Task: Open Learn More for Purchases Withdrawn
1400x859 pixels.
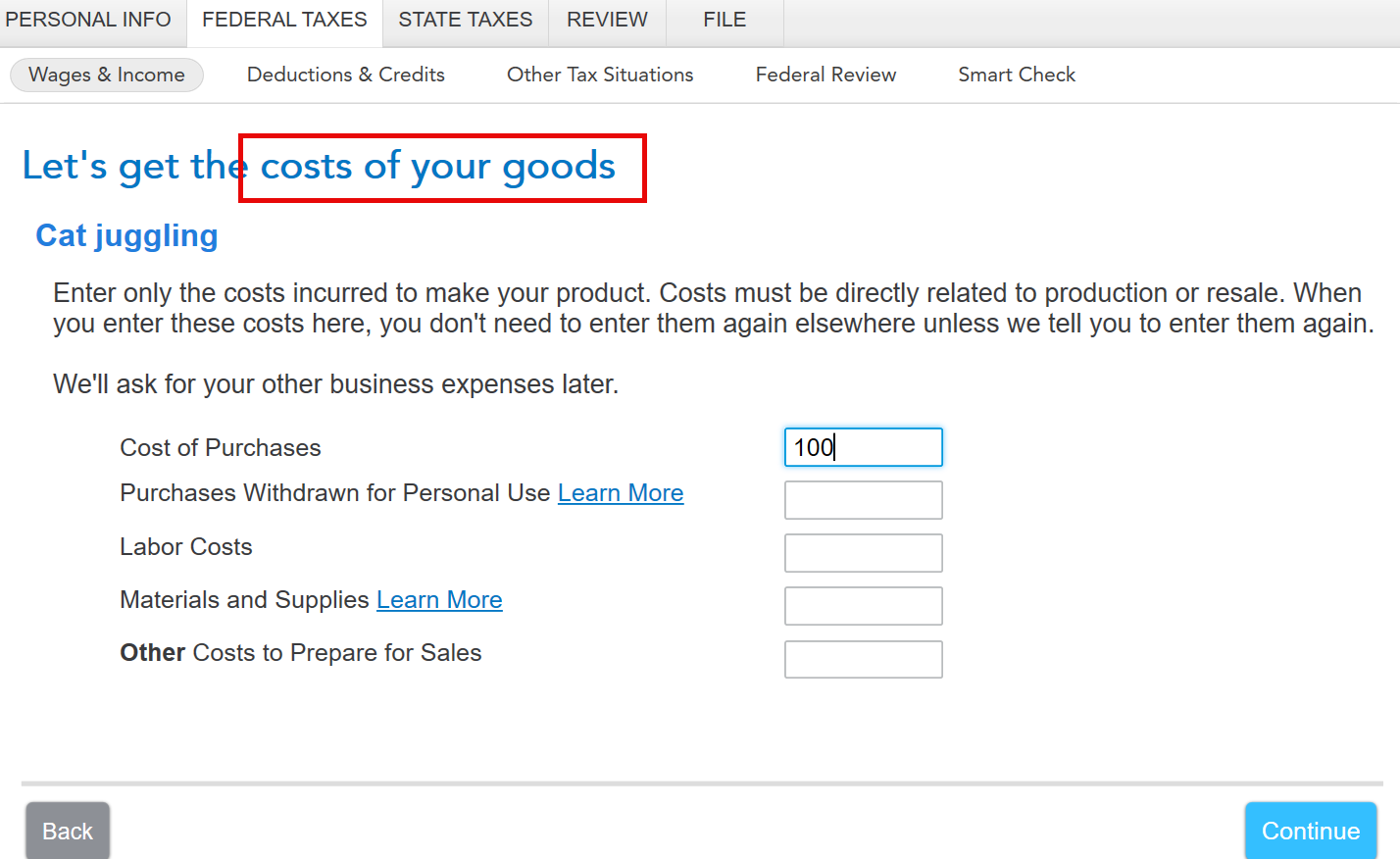Action: point(621,493)
